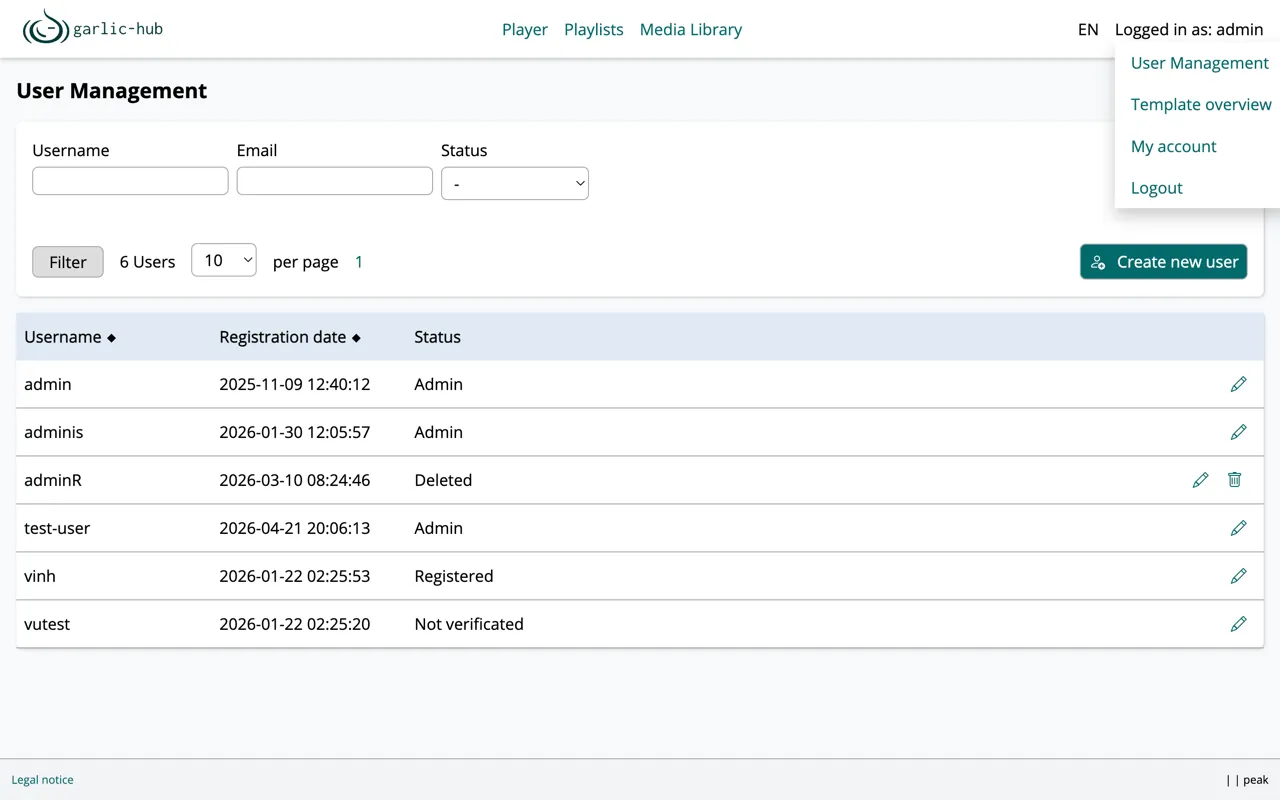Click the date "2025-11-09 12:40:12"
This screenshot has width=1280, height=800.
[295, 384]
